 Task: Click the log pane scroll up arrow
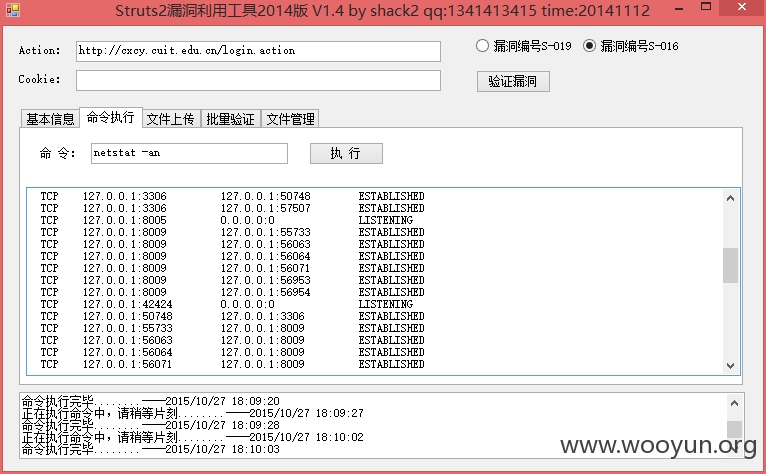[x=734, y=403]
